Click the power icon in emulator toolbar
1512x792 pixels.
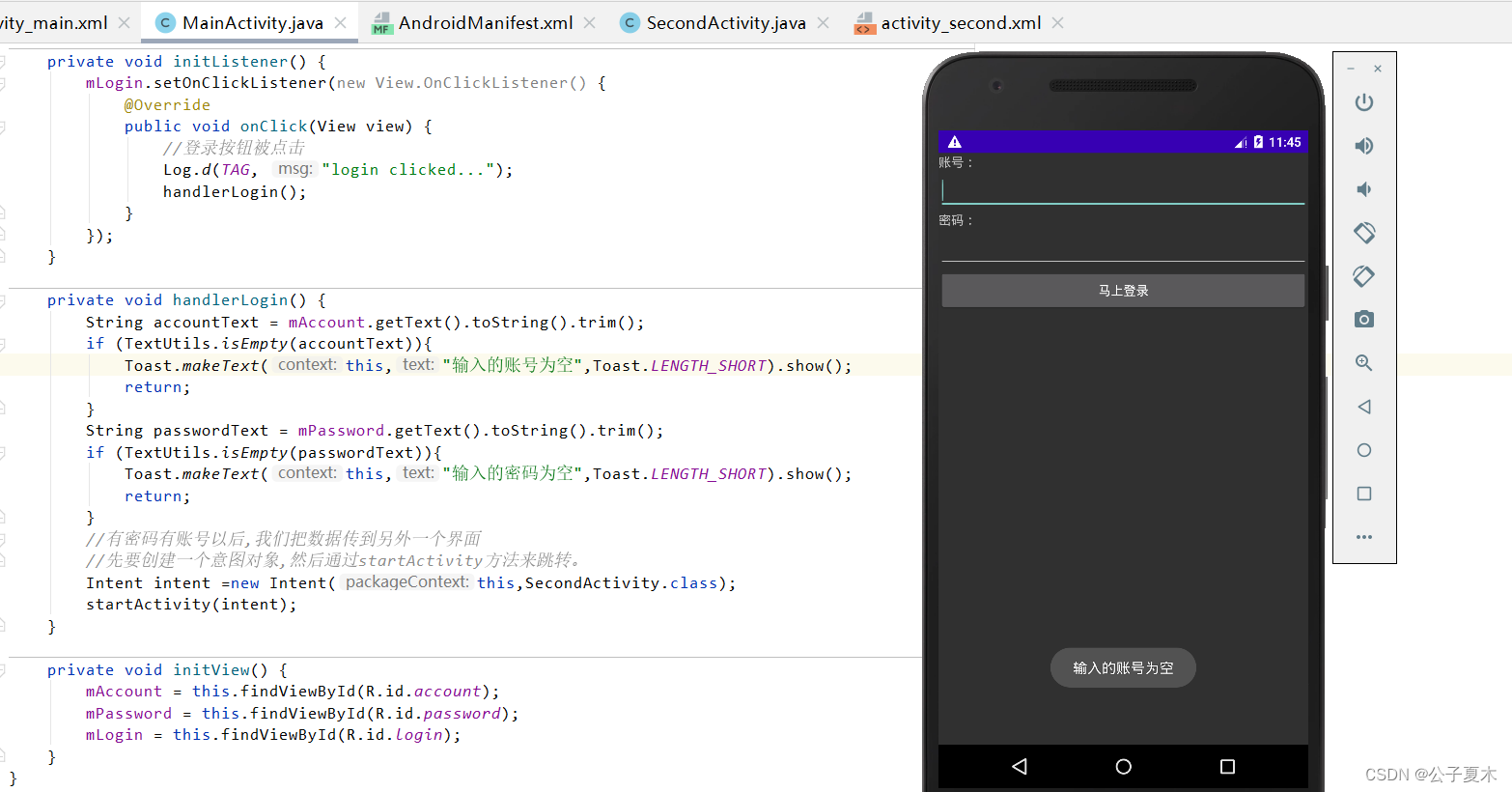point(1363,102)
